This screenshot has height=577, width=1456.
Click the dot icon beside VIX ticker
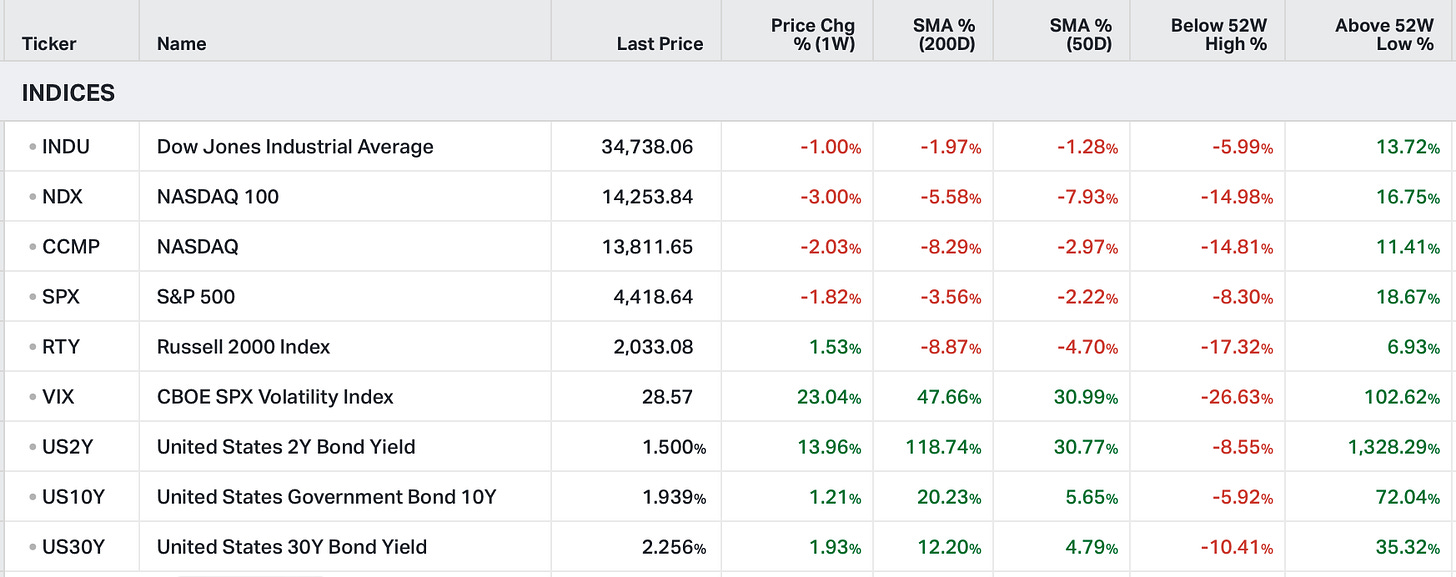tap(33, 397)
